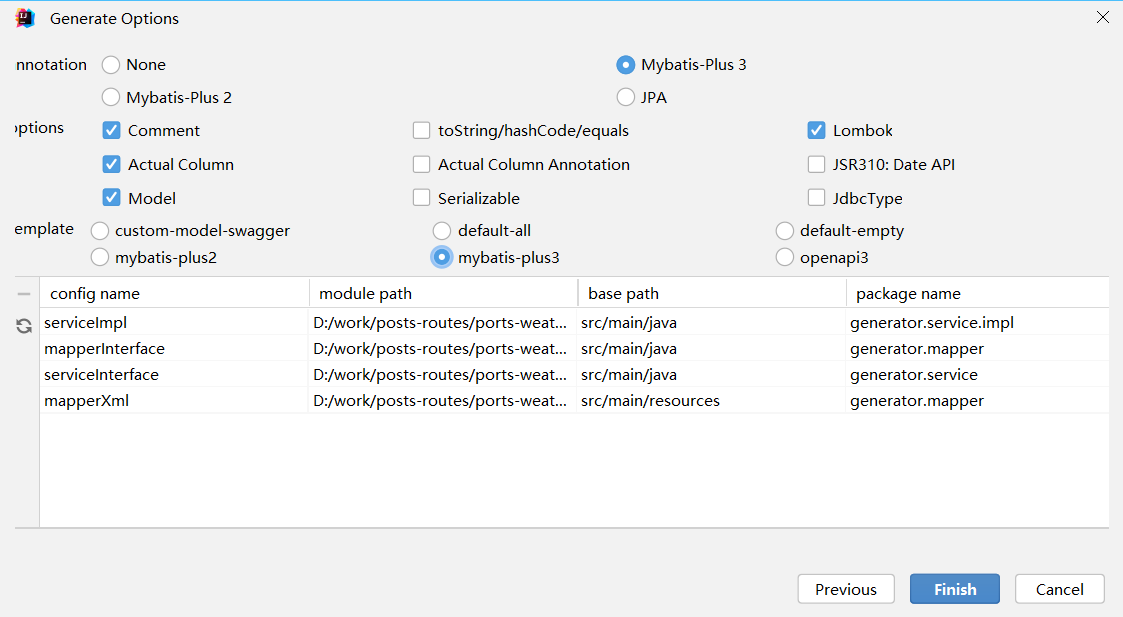
Task: Click the package name column header
Action: 978,294
